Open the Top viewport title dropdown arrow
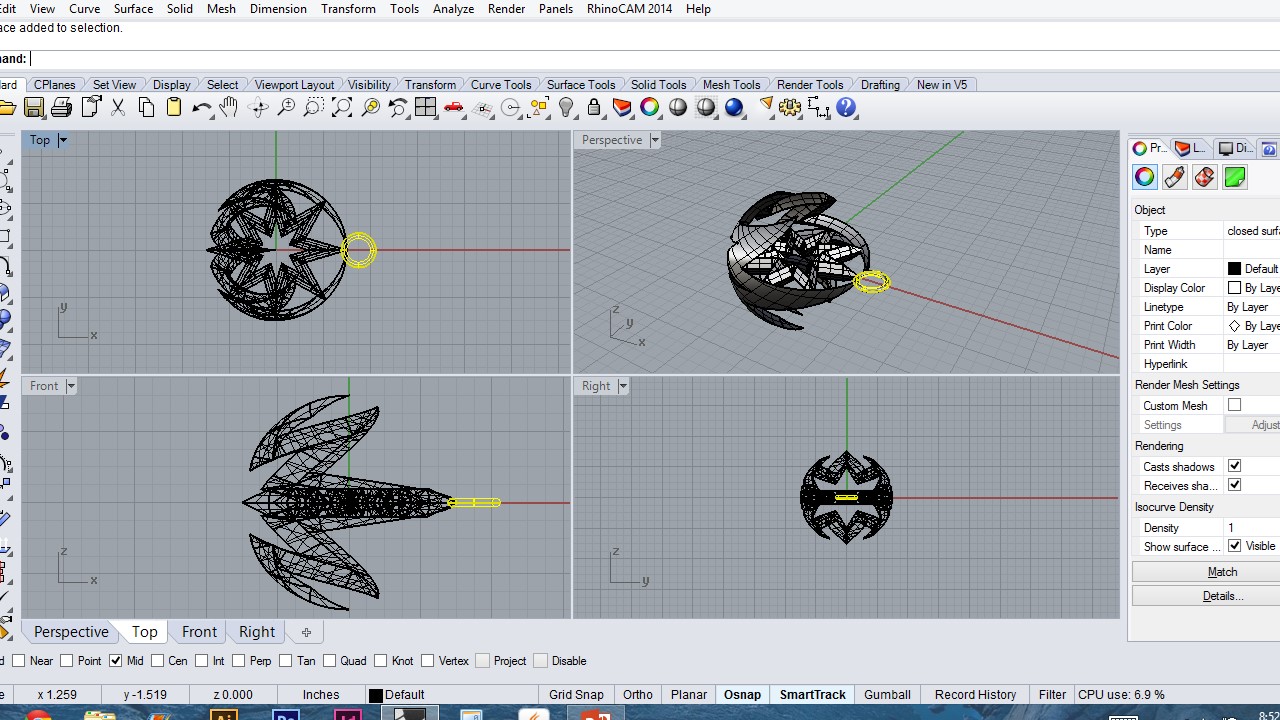Screen dimensions: 1280x720 click(62, 140)
